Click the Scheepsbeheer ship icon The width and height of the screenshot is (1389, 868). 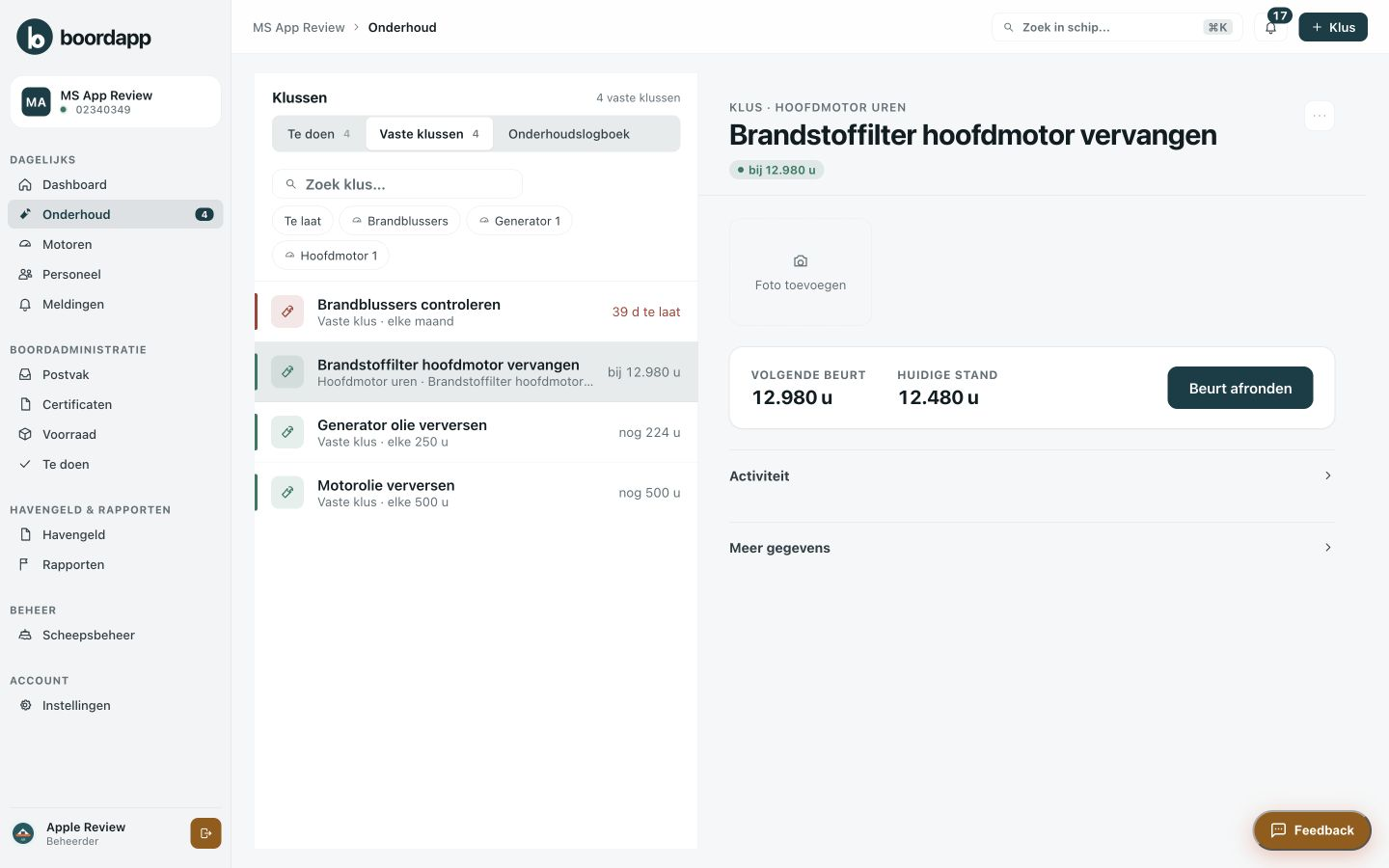point(25,635)
